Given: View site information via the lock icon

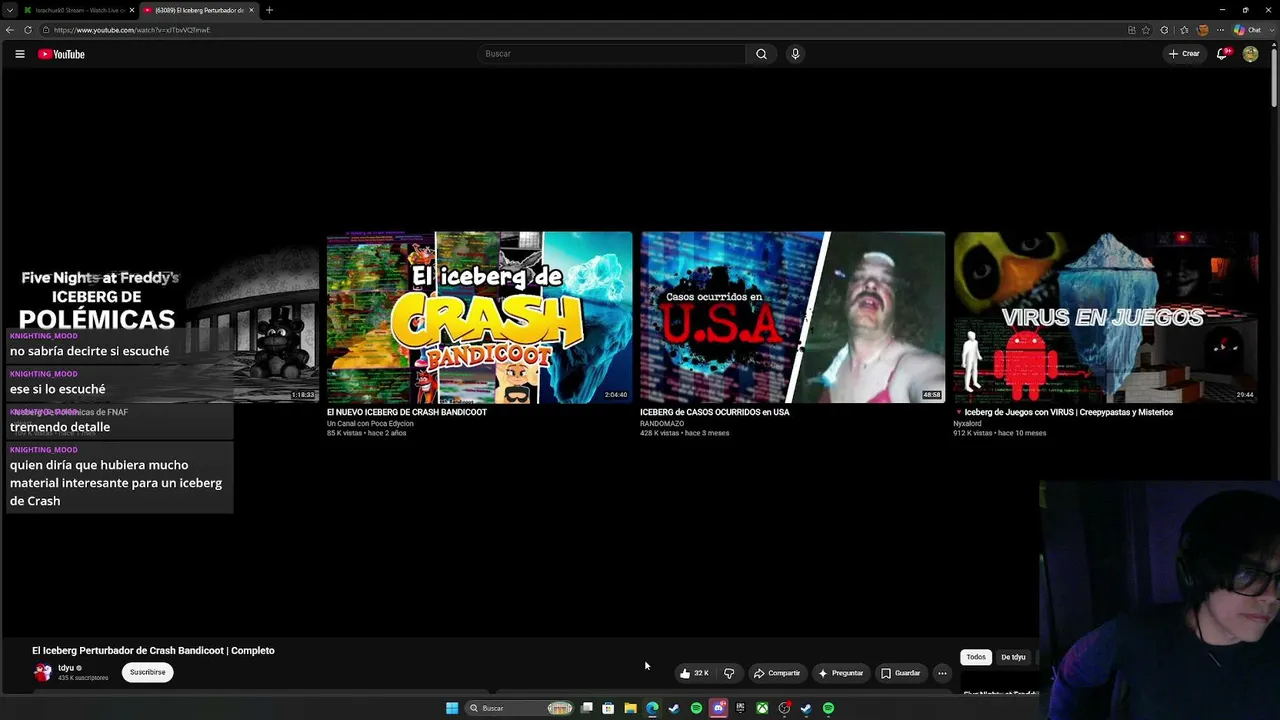Looking at the screenshot, I should (46, 30).
